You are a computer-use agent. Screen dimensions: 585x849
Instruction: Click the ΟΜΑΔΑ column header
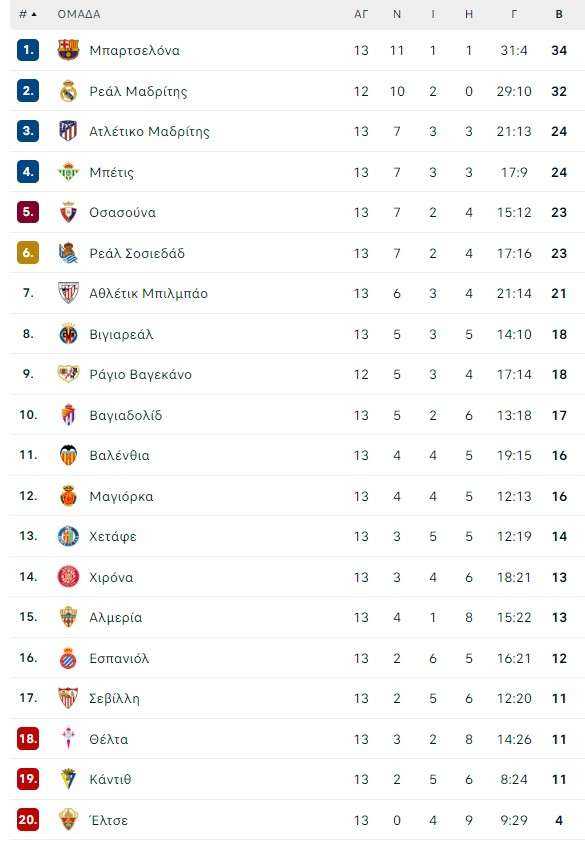pos(79,15)
